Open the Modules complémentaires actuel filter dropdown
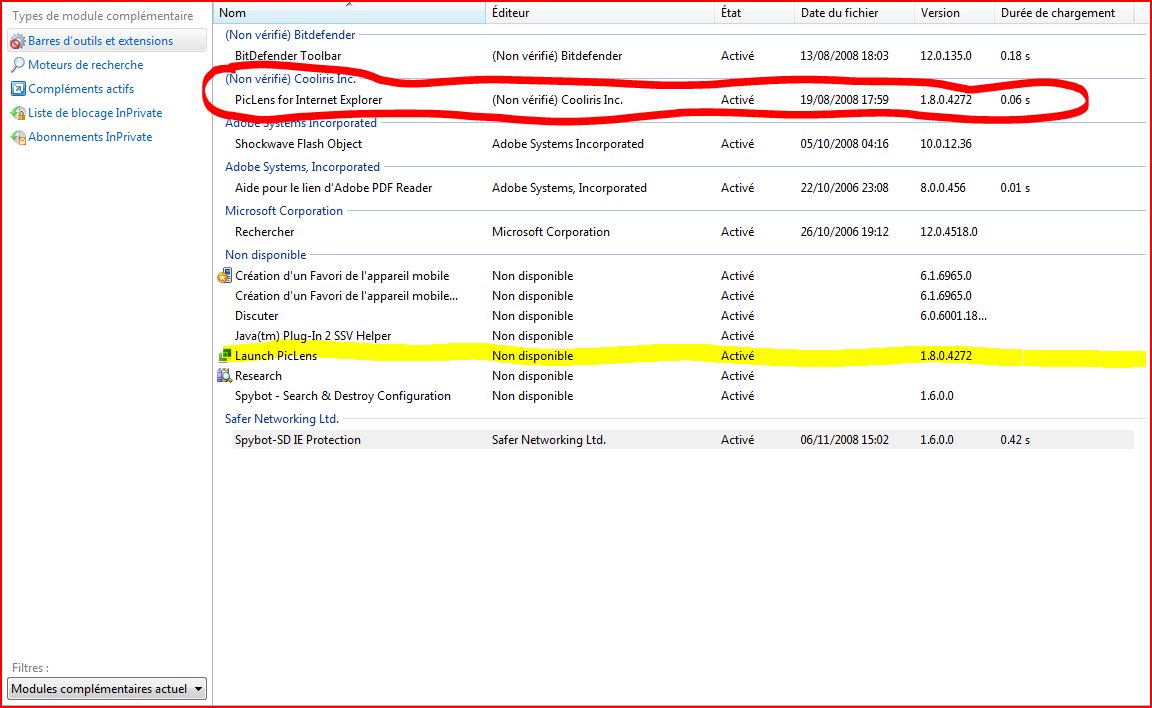1152x708 pixels. (x=107, y=689)
